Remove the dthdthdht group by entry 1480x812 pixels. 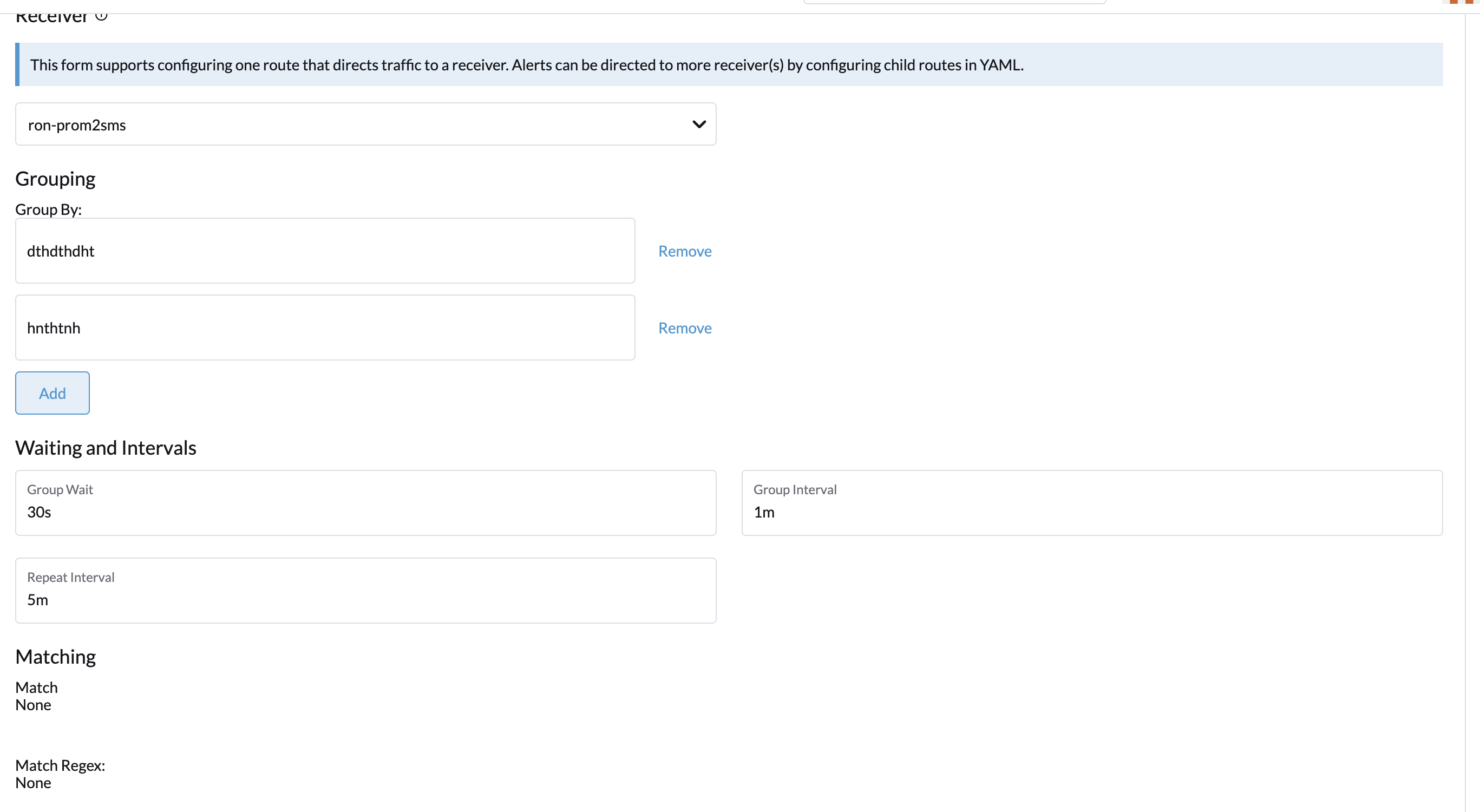tap(684, 251)
